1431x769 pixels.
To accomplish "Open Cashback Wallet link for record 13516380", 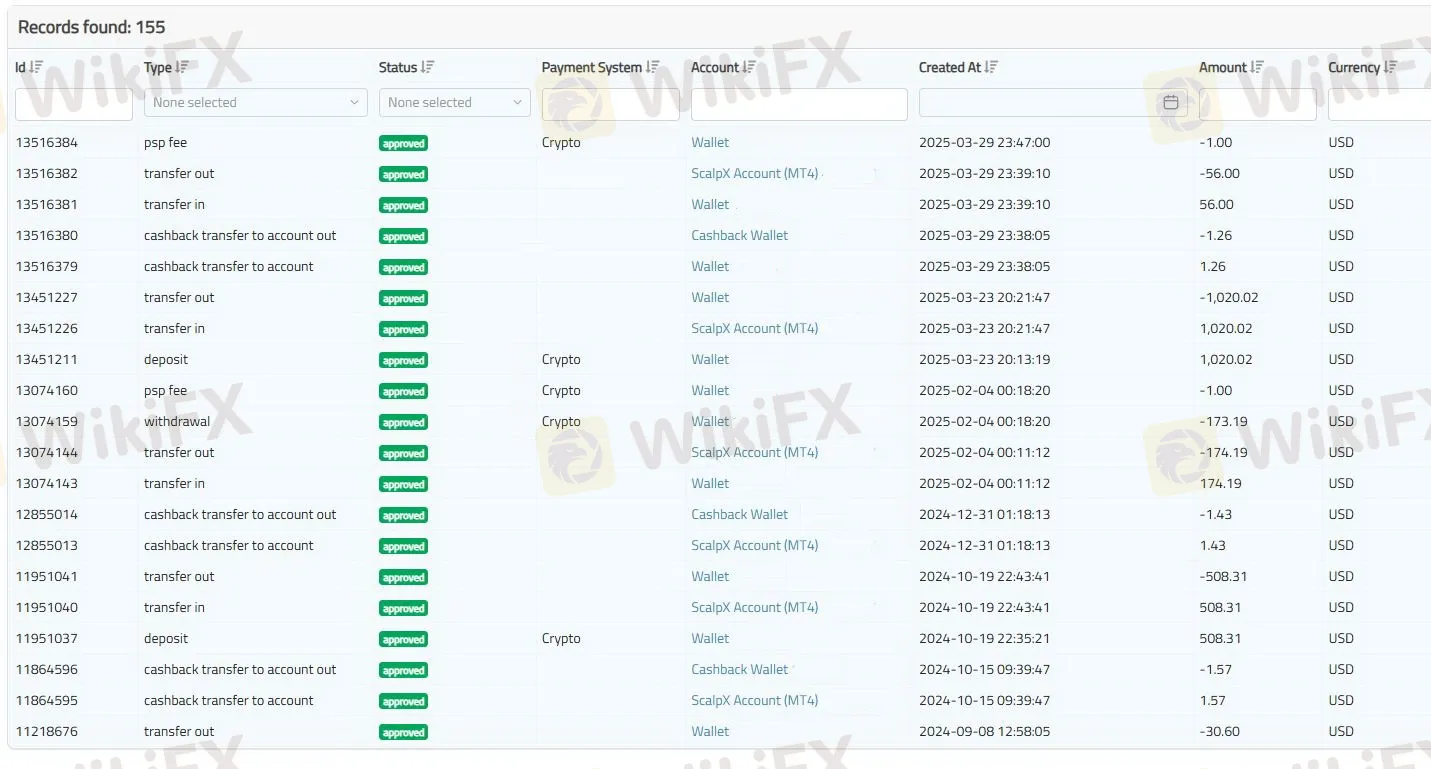I will tap(740, 235).
